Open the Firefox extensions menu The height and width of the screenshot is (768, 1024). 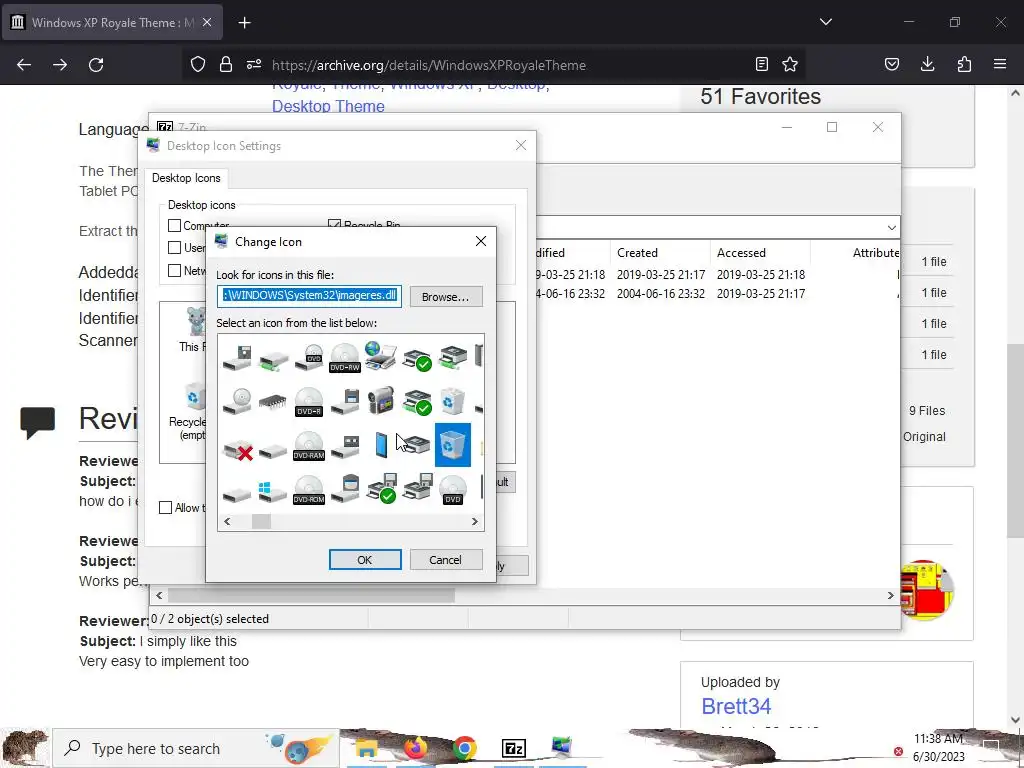coord(964,65)
